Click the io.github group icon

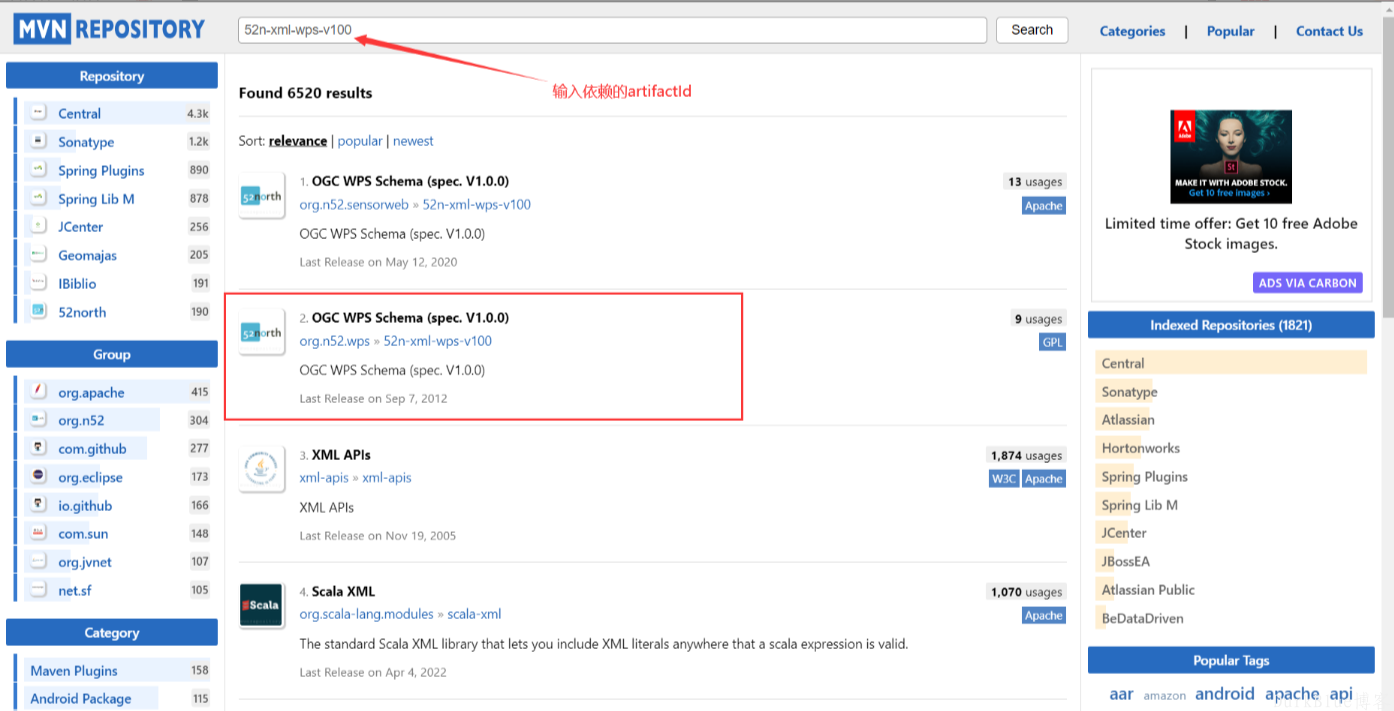click(38, 505)
